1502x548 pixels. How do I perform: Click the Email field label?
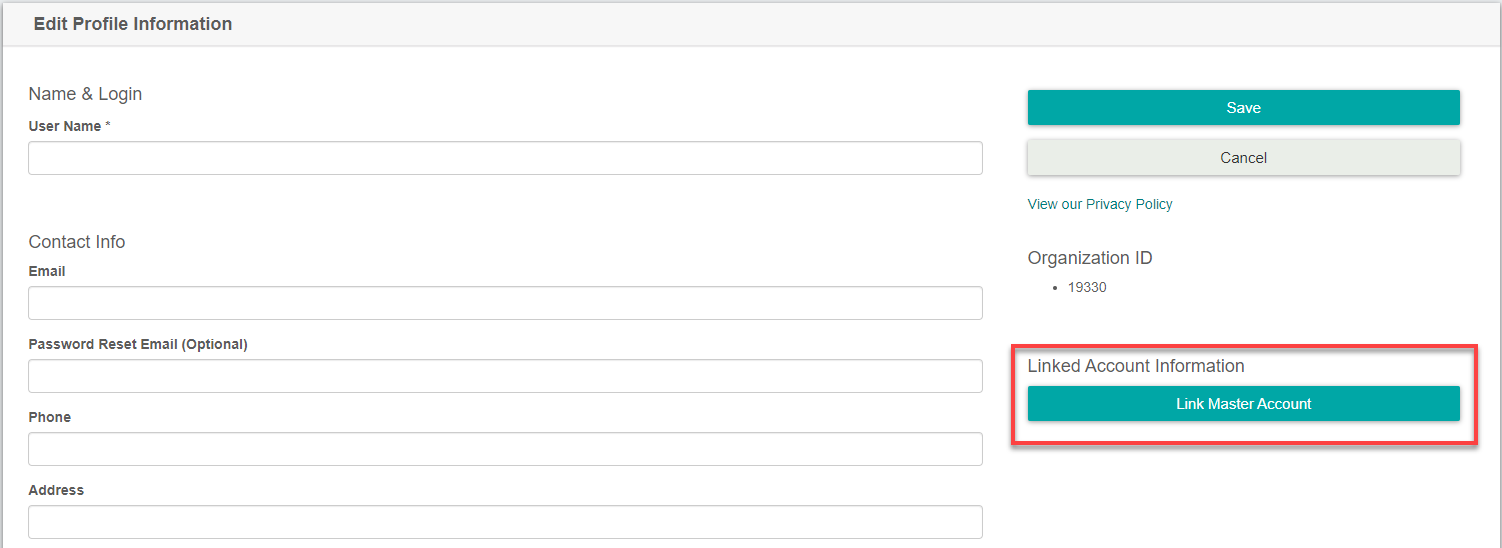[47, 271]
